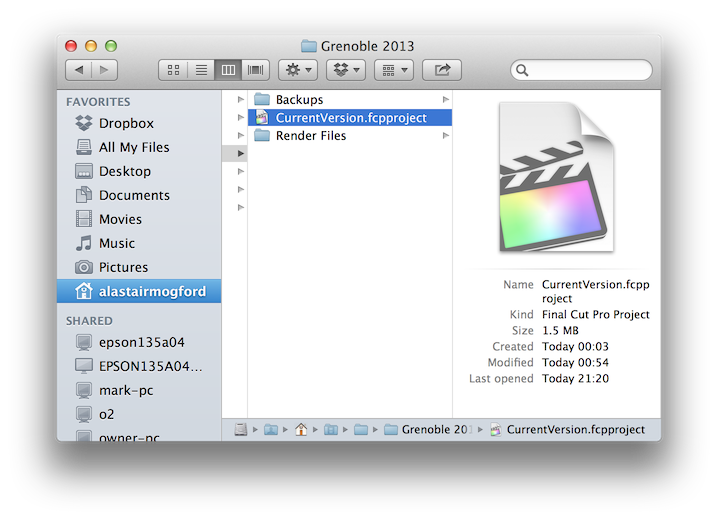Click the Kind value Final Cut Pro Project
The image size is (718, 520).
(x=596, y=314)
